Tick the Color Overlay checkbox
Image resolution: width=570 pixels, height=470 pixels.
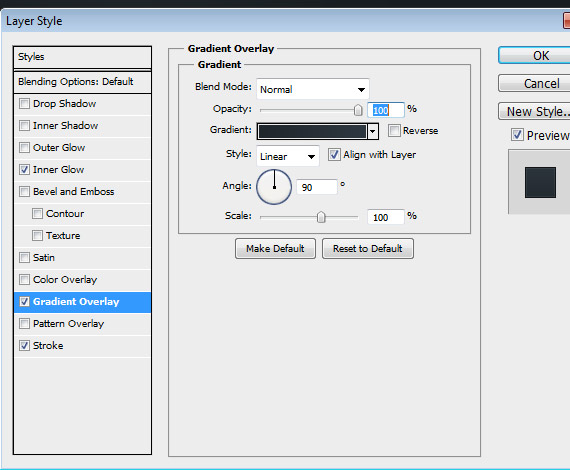coord(24,280)
